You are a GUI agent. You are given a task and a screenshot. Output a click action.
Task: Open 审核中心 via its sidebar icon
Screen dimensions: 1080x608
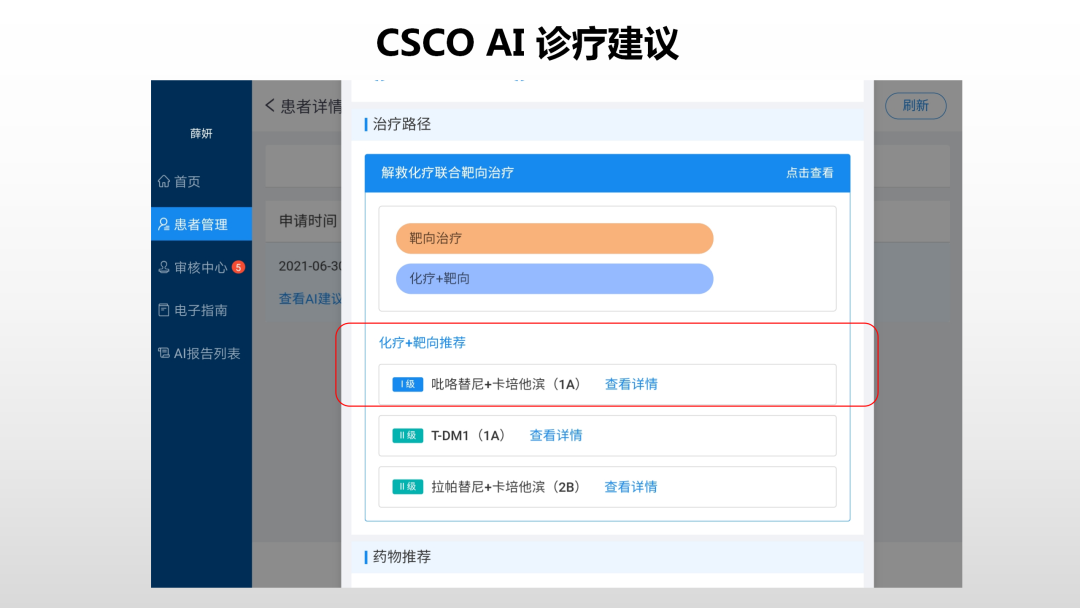pos(164,268)
